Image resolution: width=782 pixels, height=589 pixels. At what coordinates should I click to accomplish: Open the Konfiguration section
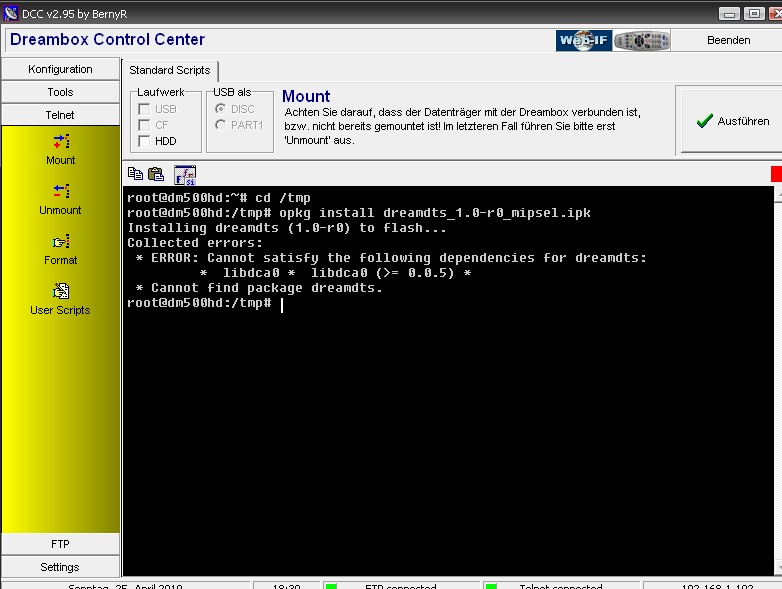60,69
